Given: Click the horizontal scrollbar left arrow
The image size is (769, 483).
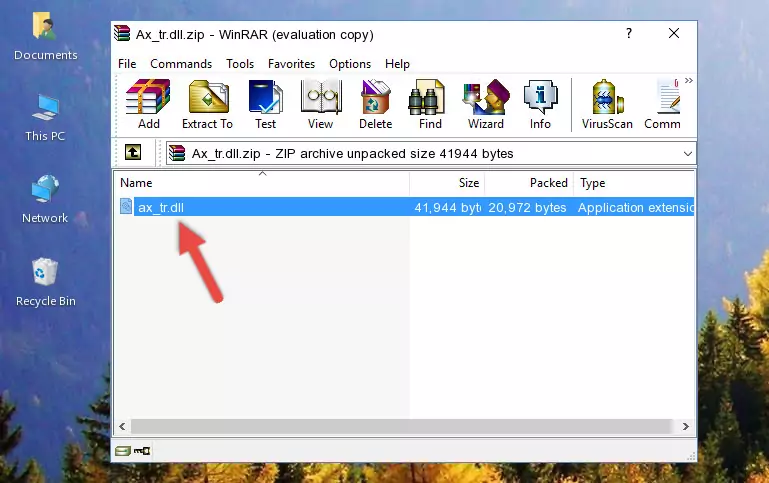Looking at the screenshot, I should [x=123, y=426].
